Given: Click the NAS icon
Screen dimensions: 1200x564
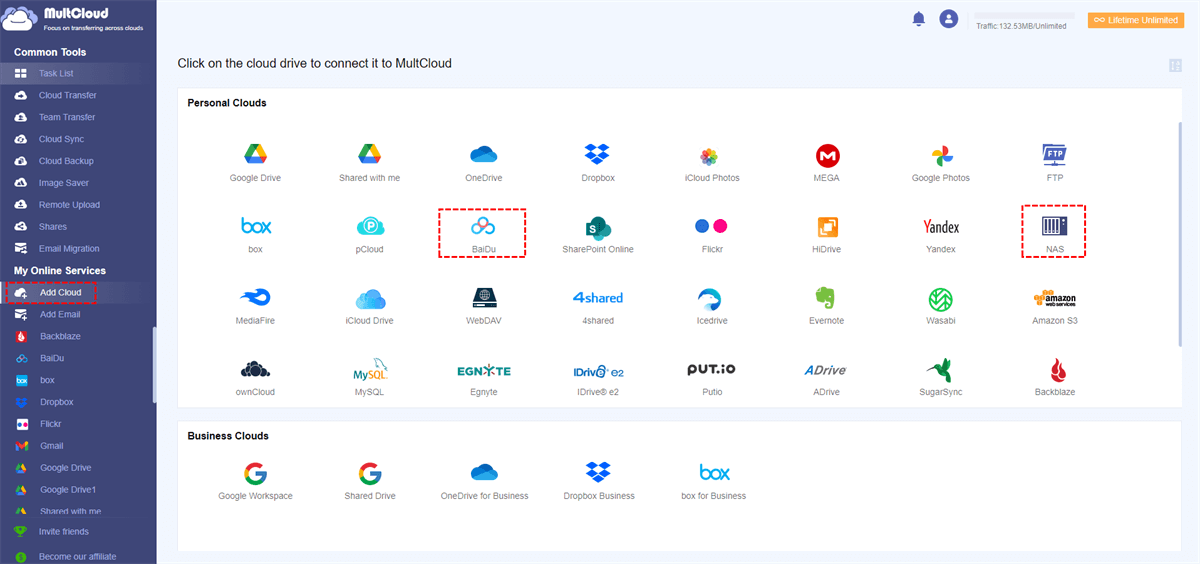Looking at the screenshot, I should point(1055,226).
